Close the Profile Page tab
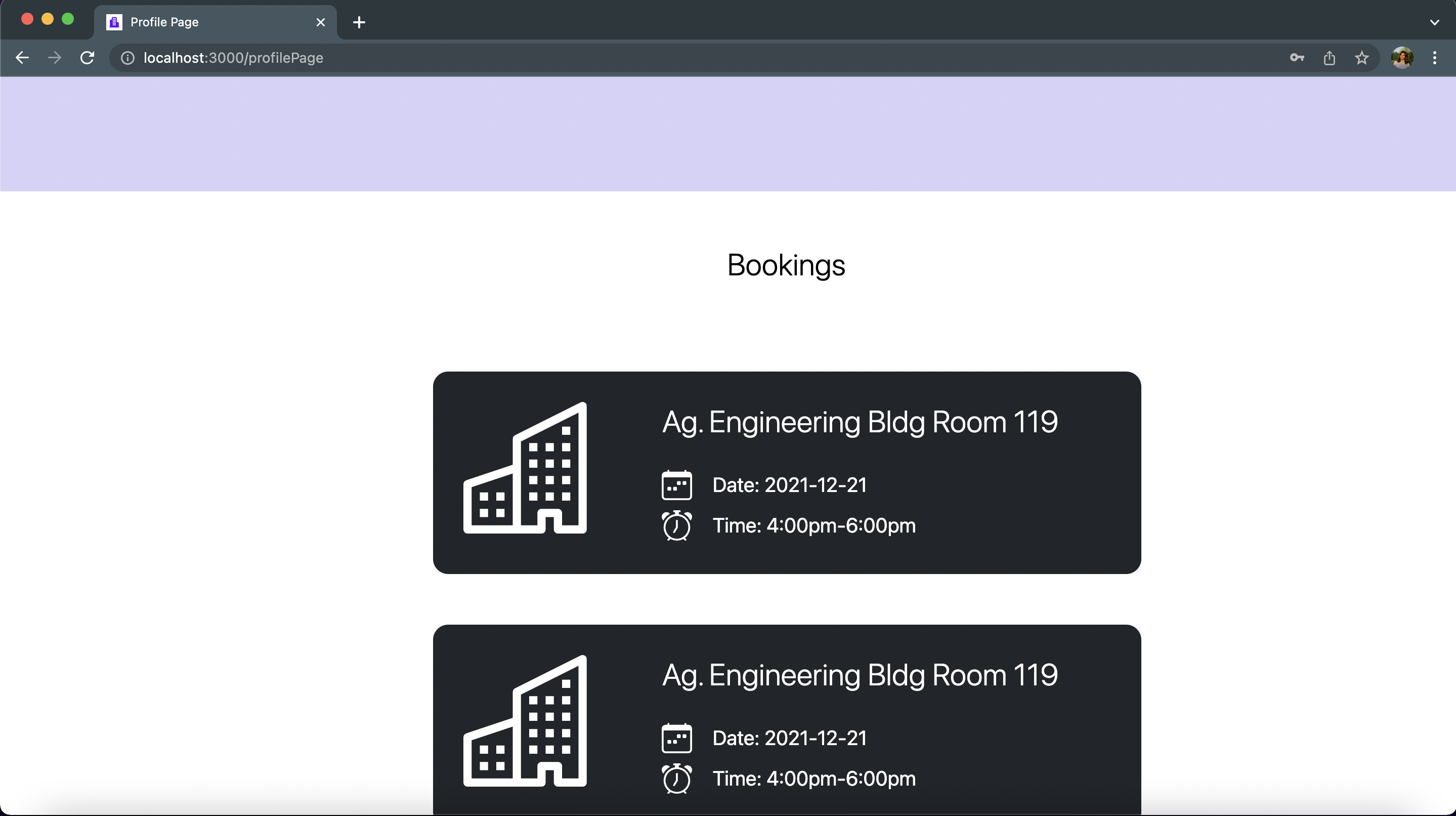This screenshot has height=816, width=1456. point(320,22)
